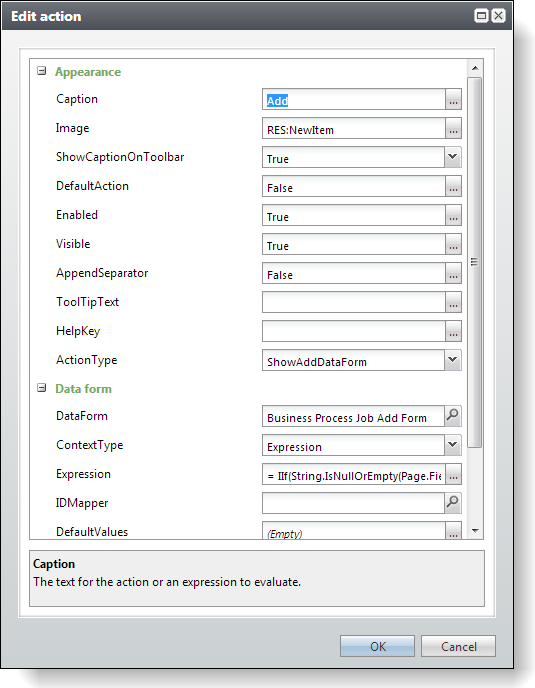Click the ellipsis button beside Image field
The image size is (535, 688).
pyautogui.click(x=453, y=128)
